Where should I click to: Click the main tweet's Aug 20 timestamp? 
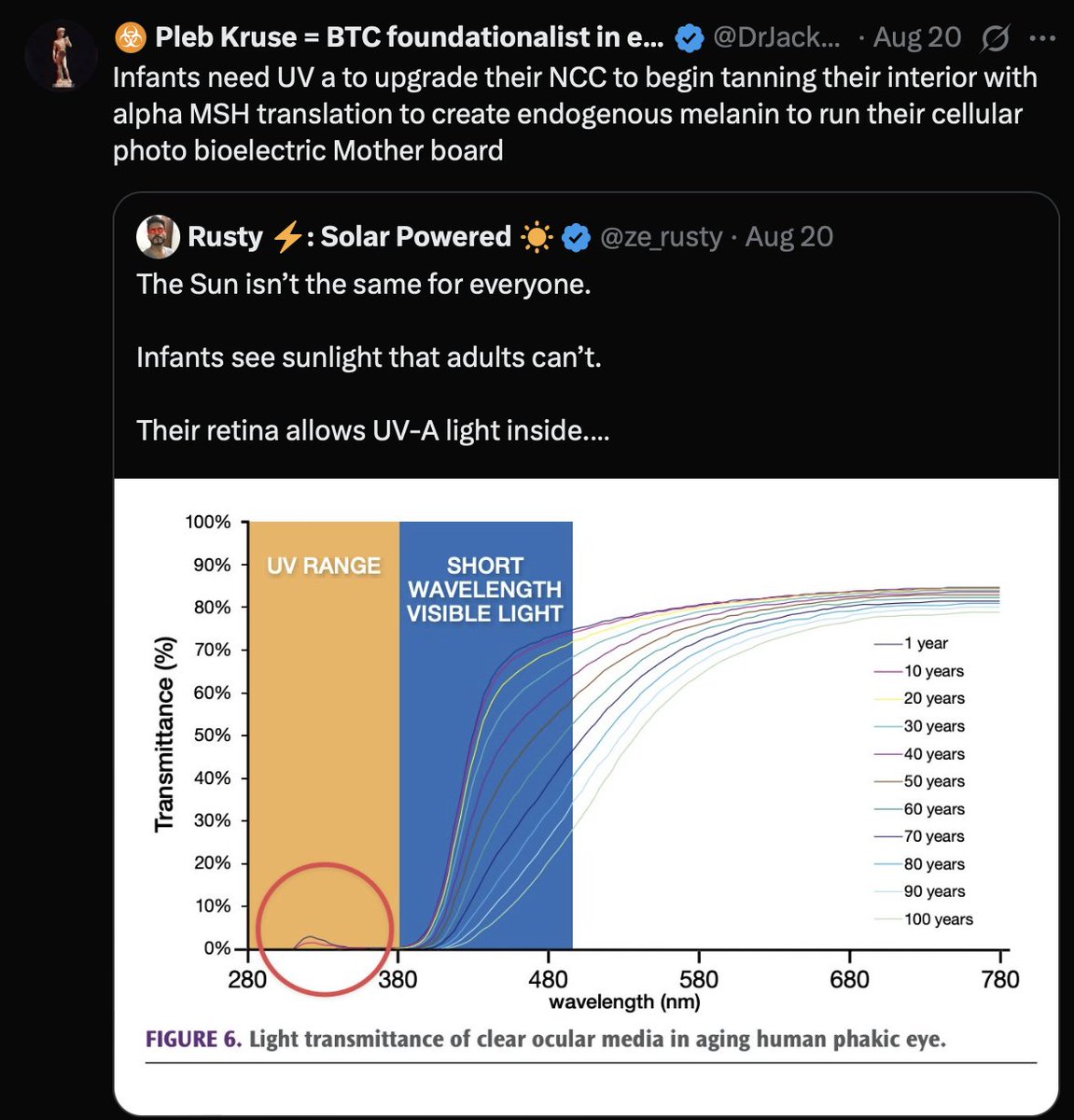pyautogui.click(x=917, y=37)
